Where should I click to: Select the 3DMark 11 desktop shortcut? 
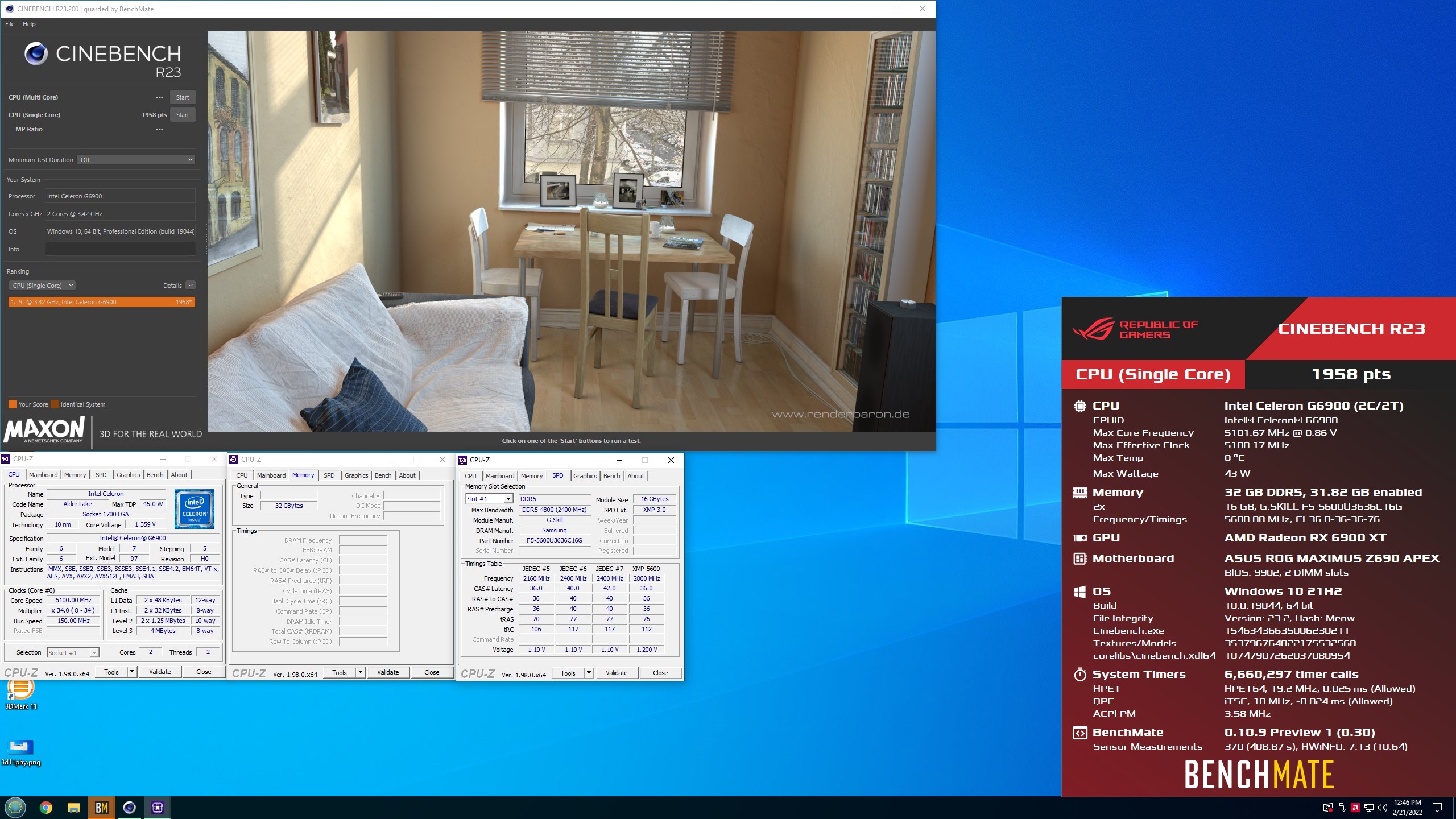(x=21, y=694)
